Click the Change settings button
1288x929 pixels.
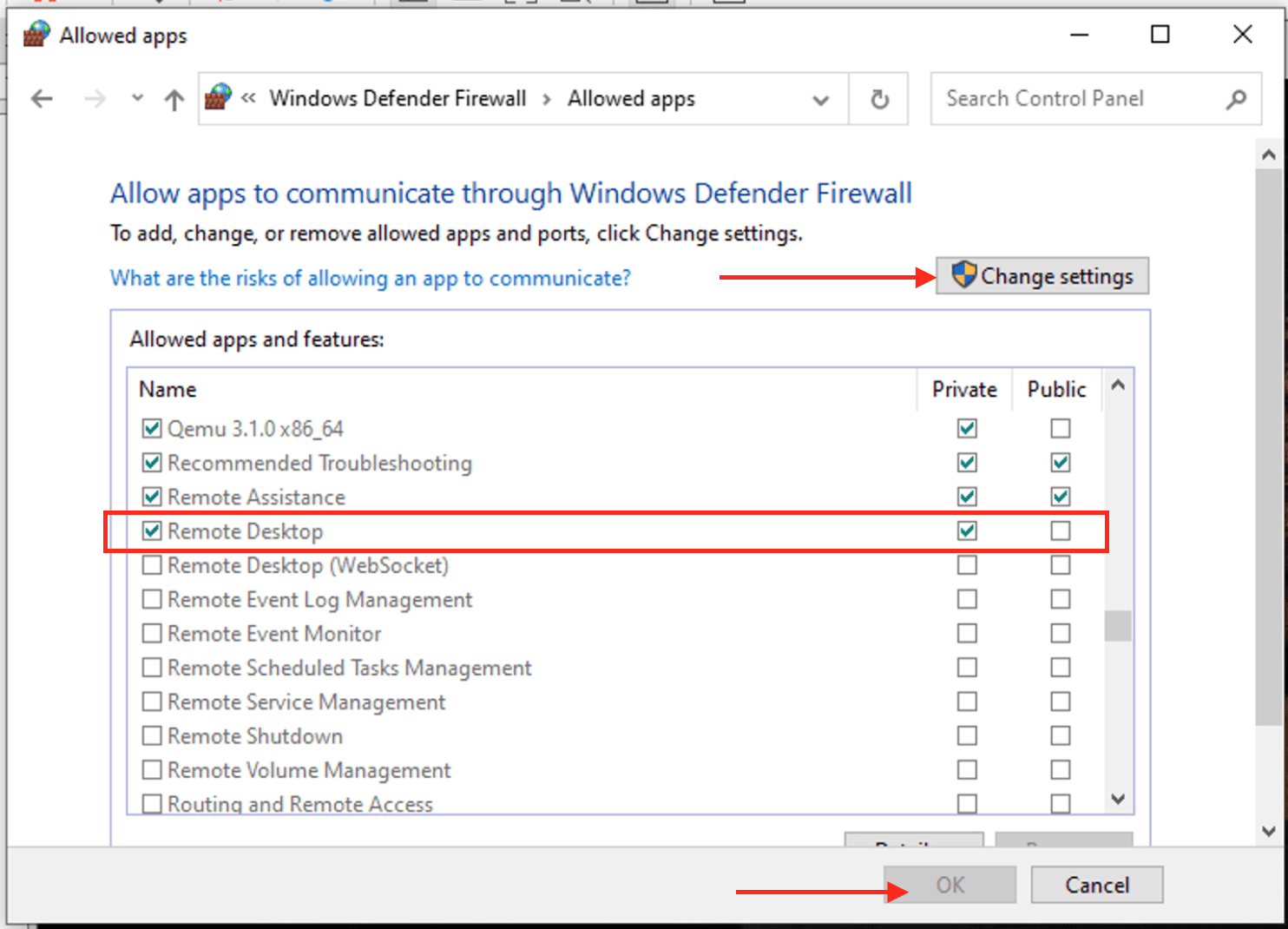1042,276
